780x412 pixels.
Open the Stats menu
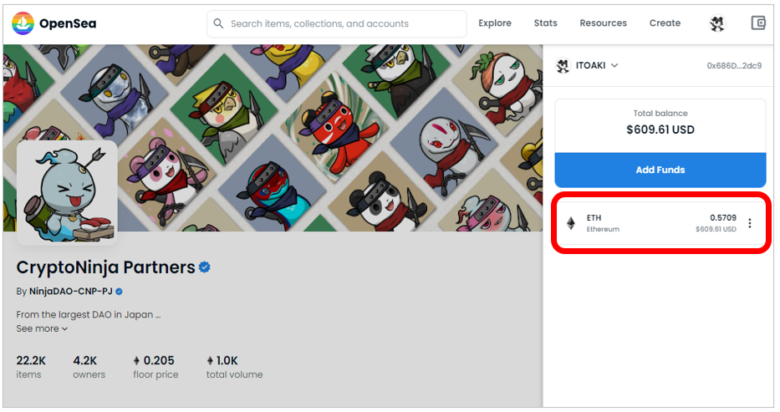point(545,23)
